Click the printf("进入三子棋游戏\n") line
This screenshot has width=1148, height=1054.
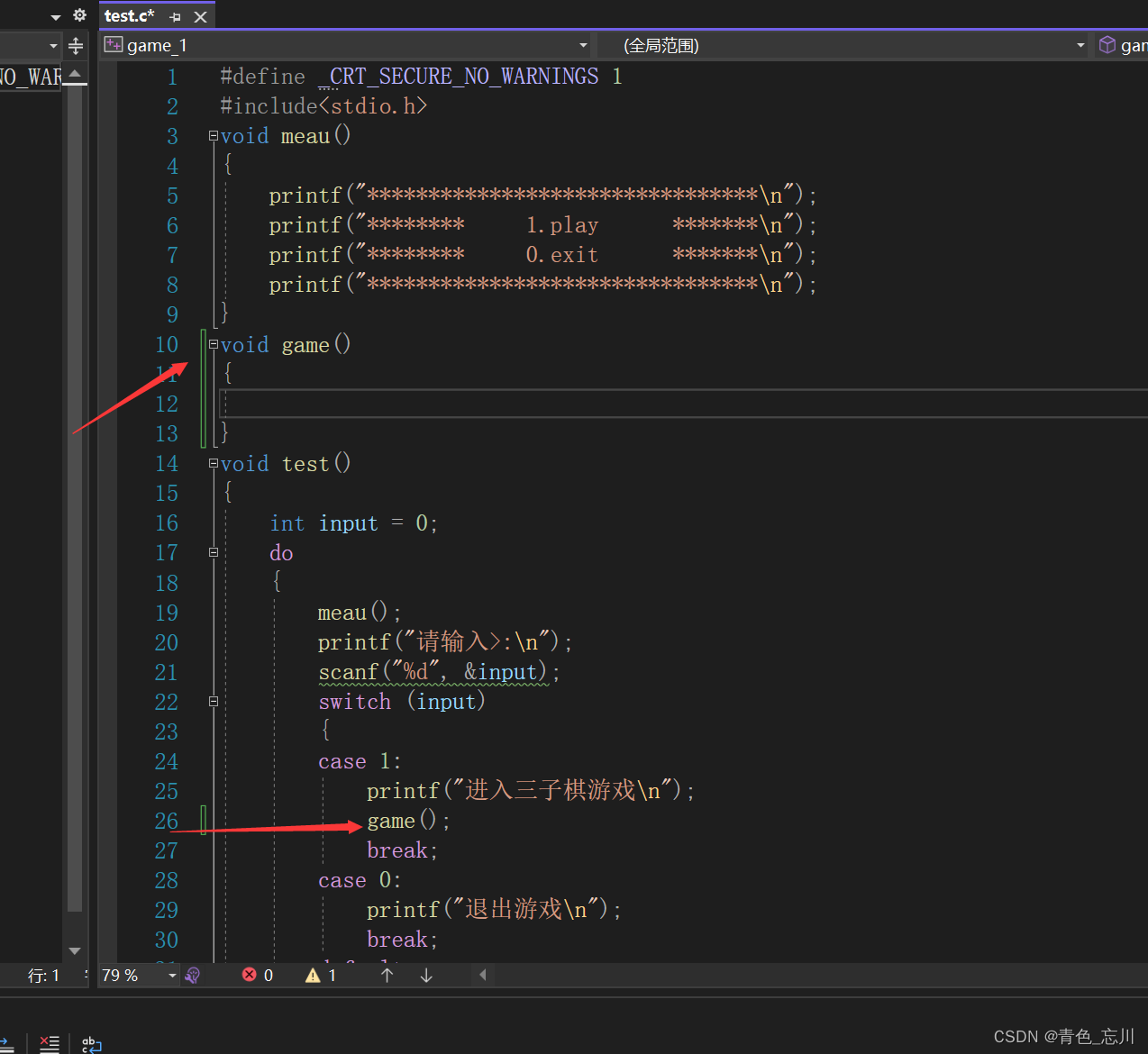click(531, 790)
